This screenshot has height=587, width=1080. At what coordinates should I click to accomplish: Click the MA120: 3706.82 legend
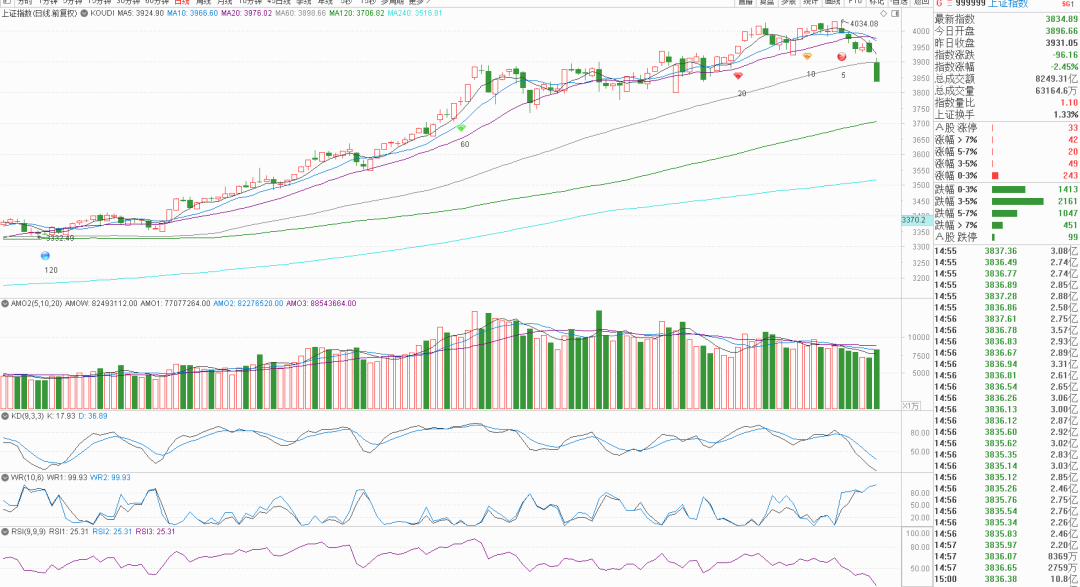(x=357, y=13)
